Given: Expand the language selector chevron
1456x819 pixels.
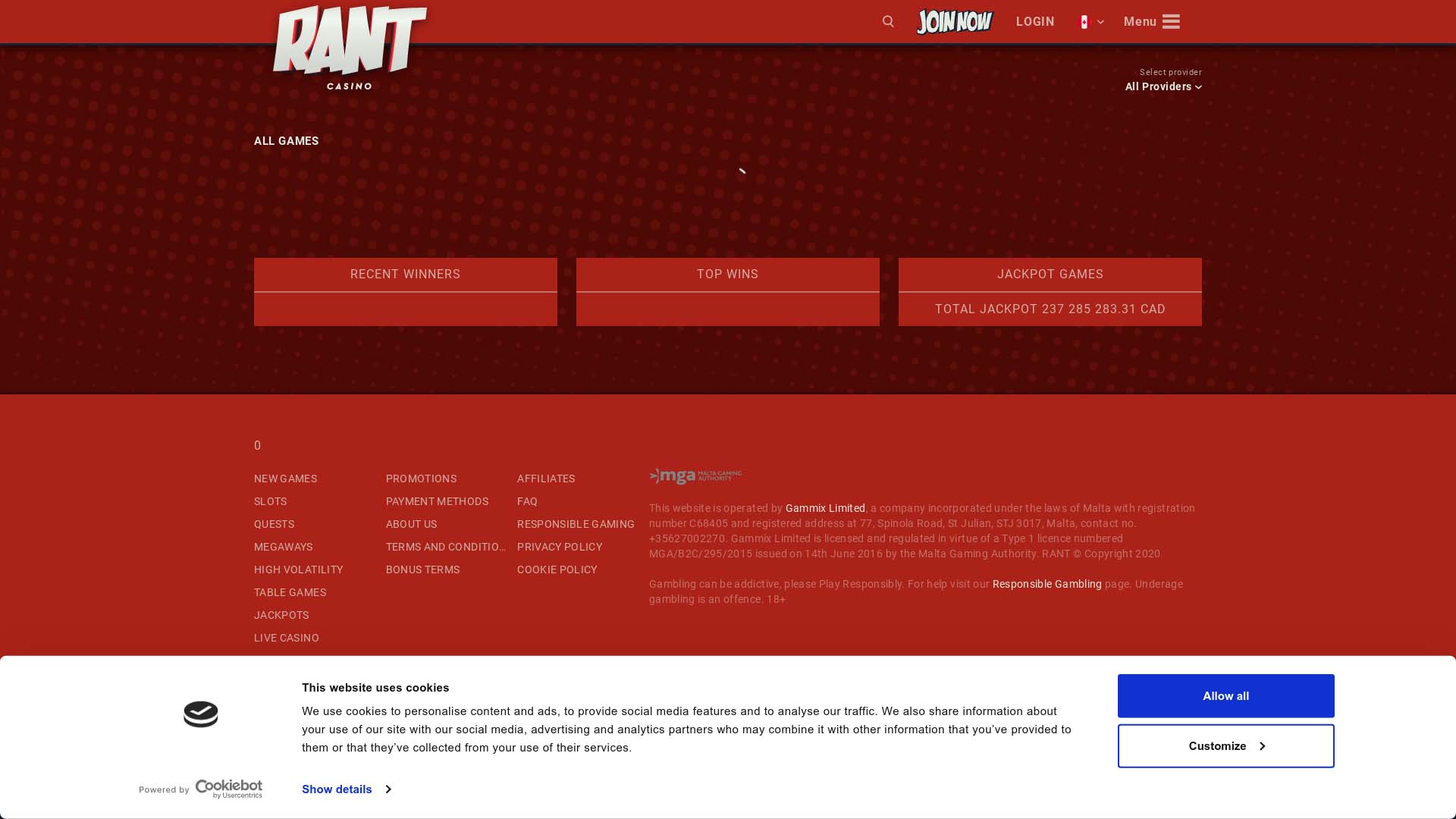Looking at the screenshot, I should click(x=1101, y=21).
